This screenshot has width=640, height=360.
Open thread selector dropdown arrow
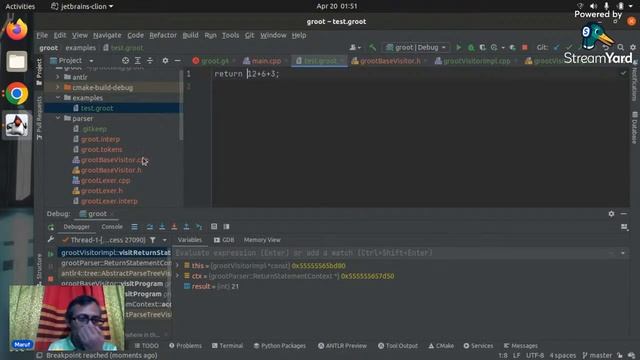[x=164, y=240]
